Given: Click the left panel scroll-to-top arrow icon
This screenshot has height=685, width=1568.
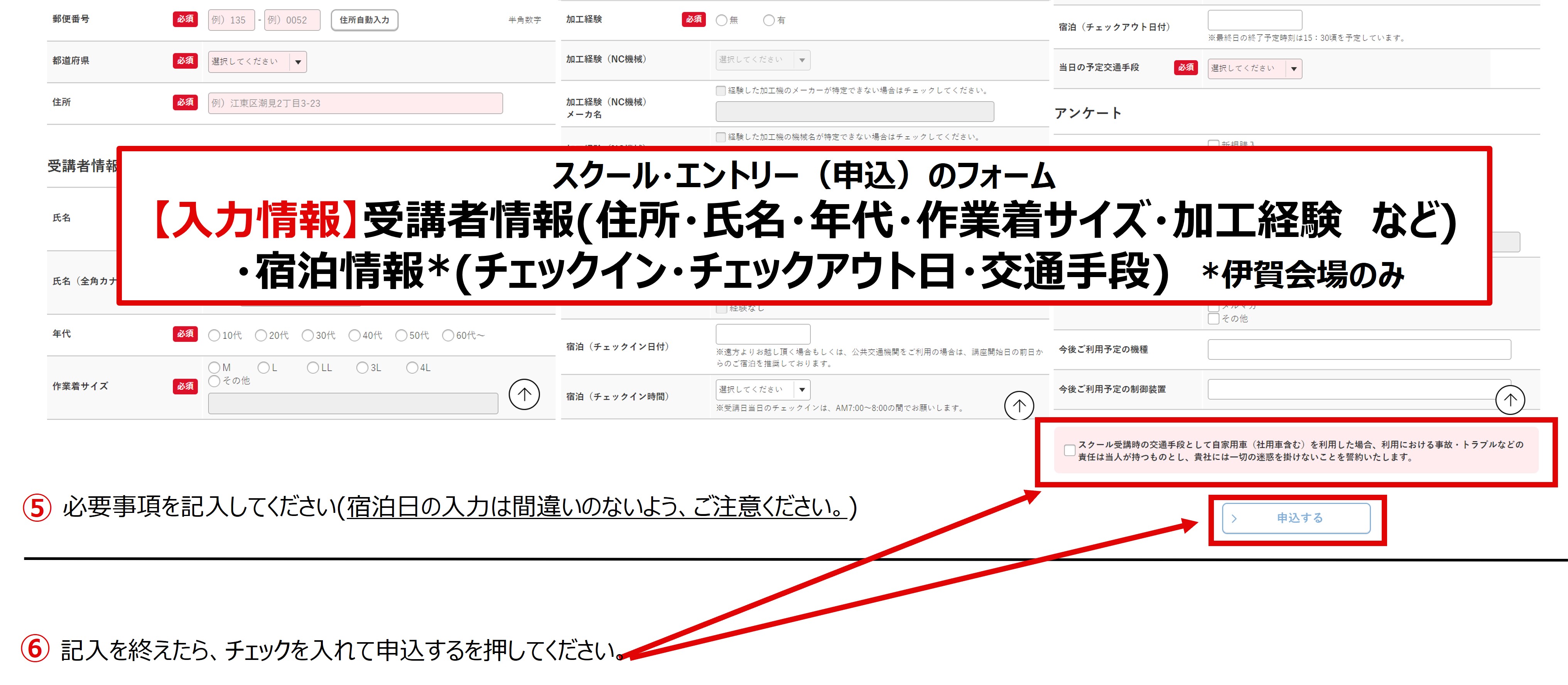Looking at the screenshot, I should (524, 394).
